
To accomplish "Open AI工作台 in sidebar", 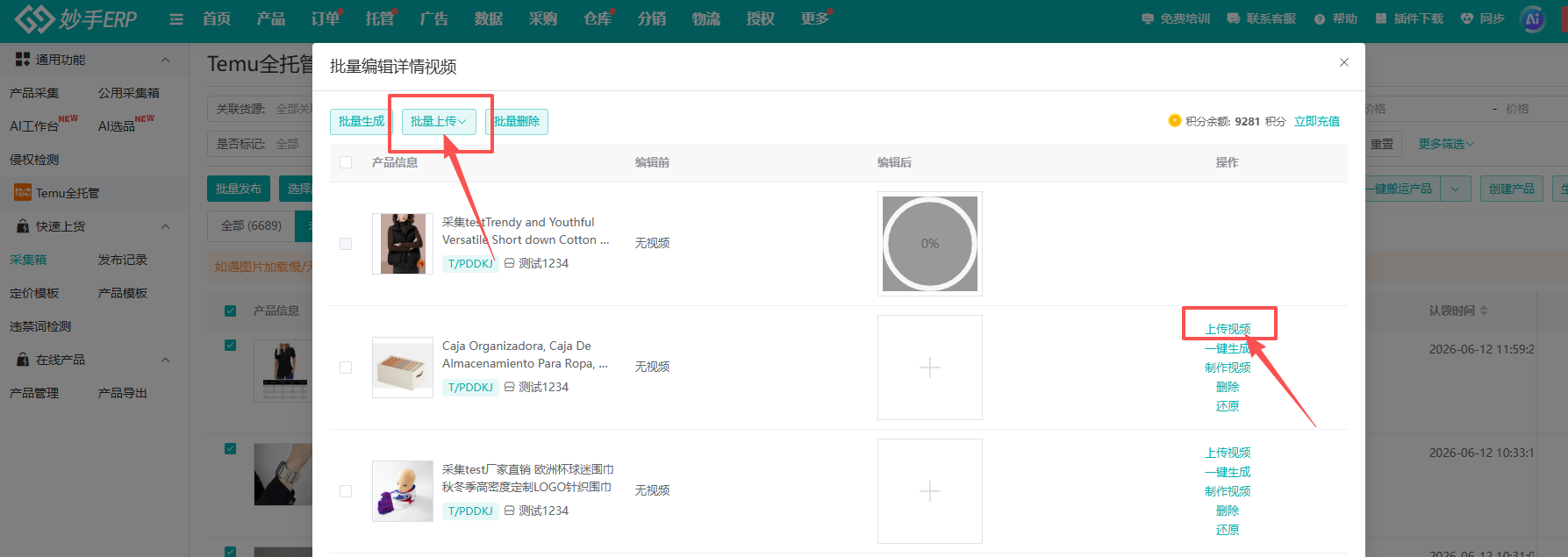I will click(34, 126).
